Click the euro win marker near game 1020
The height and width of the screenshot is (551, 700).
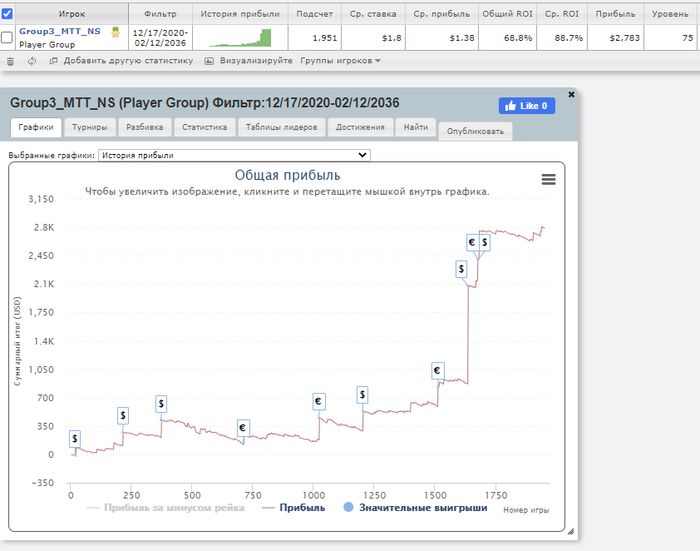[319, 401]
